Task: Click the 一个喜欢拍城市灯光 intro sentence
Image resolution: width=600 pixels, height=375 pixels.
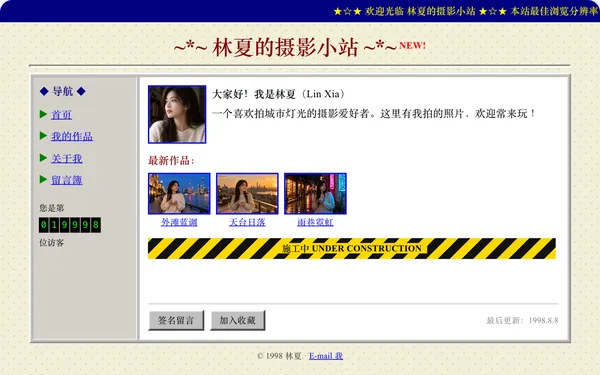Action: (373, 114)
